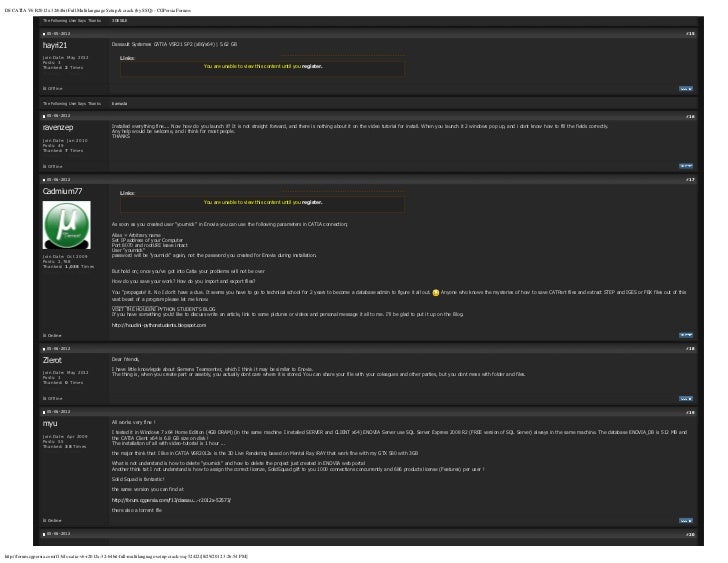The height and width of the screenshot is (563, 728).
Task: Click 'there also a torrent file' text
Action: [x=136, y=510]
